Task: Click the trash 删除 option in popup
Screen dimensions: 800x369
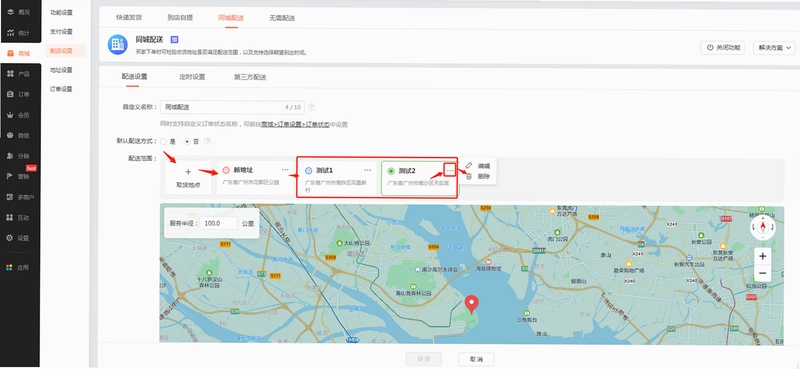Action: [x=479, y=177]
